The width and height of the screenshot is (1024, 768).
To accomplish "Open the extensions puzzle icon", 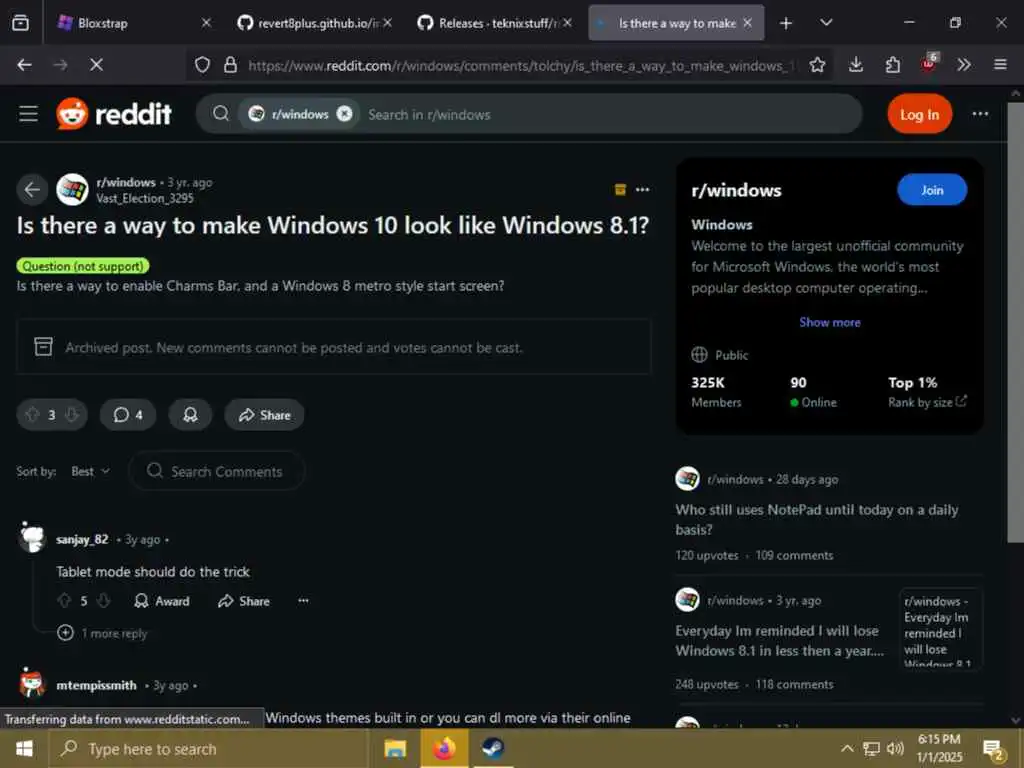I will click(892, 65).
